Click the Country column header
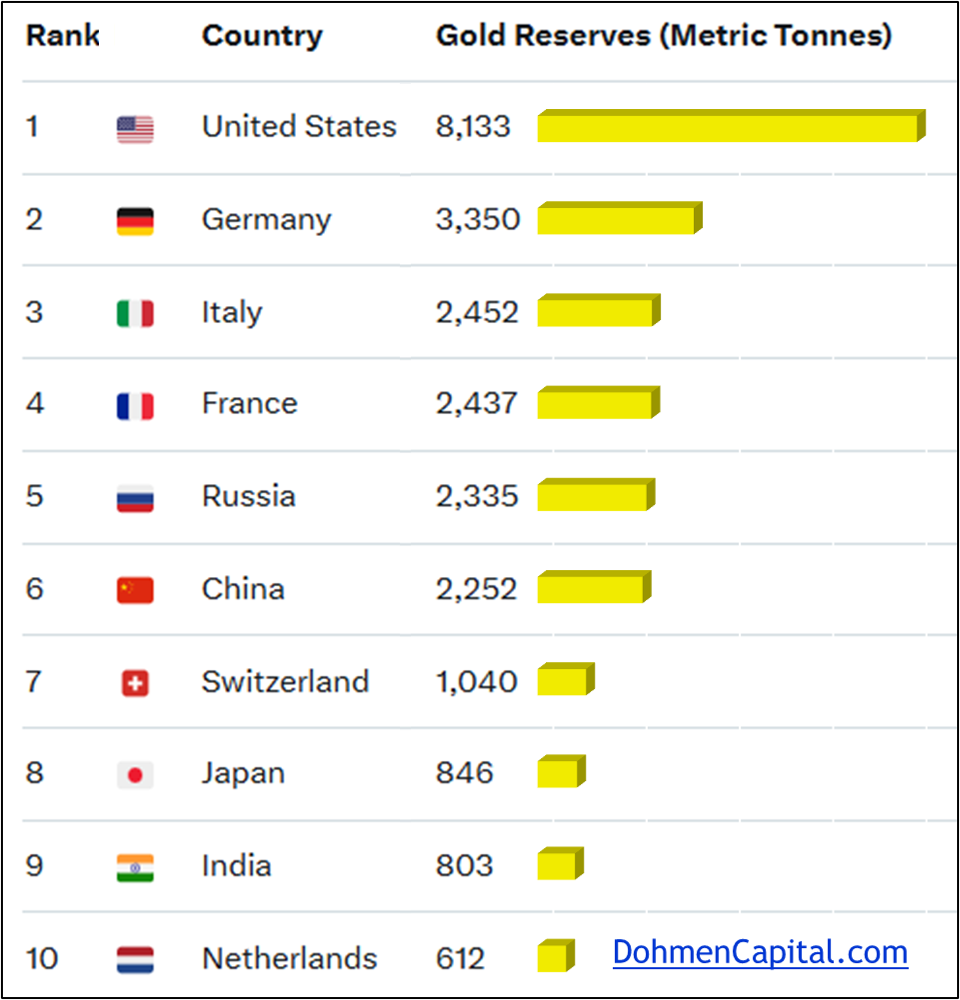Screen dimensions: 960x1000 (x=262, y=36)
